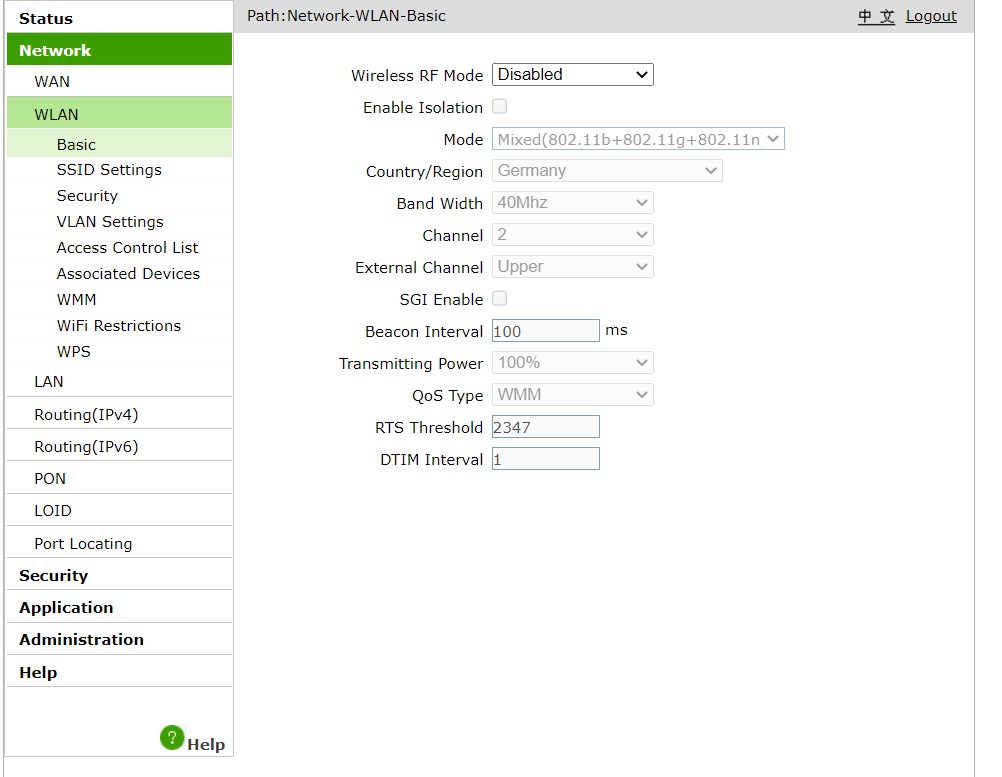This screenshot has width=1002, height=777.
Task: Select SSID Settings in the sidebar
Action: tap(109, 170)
